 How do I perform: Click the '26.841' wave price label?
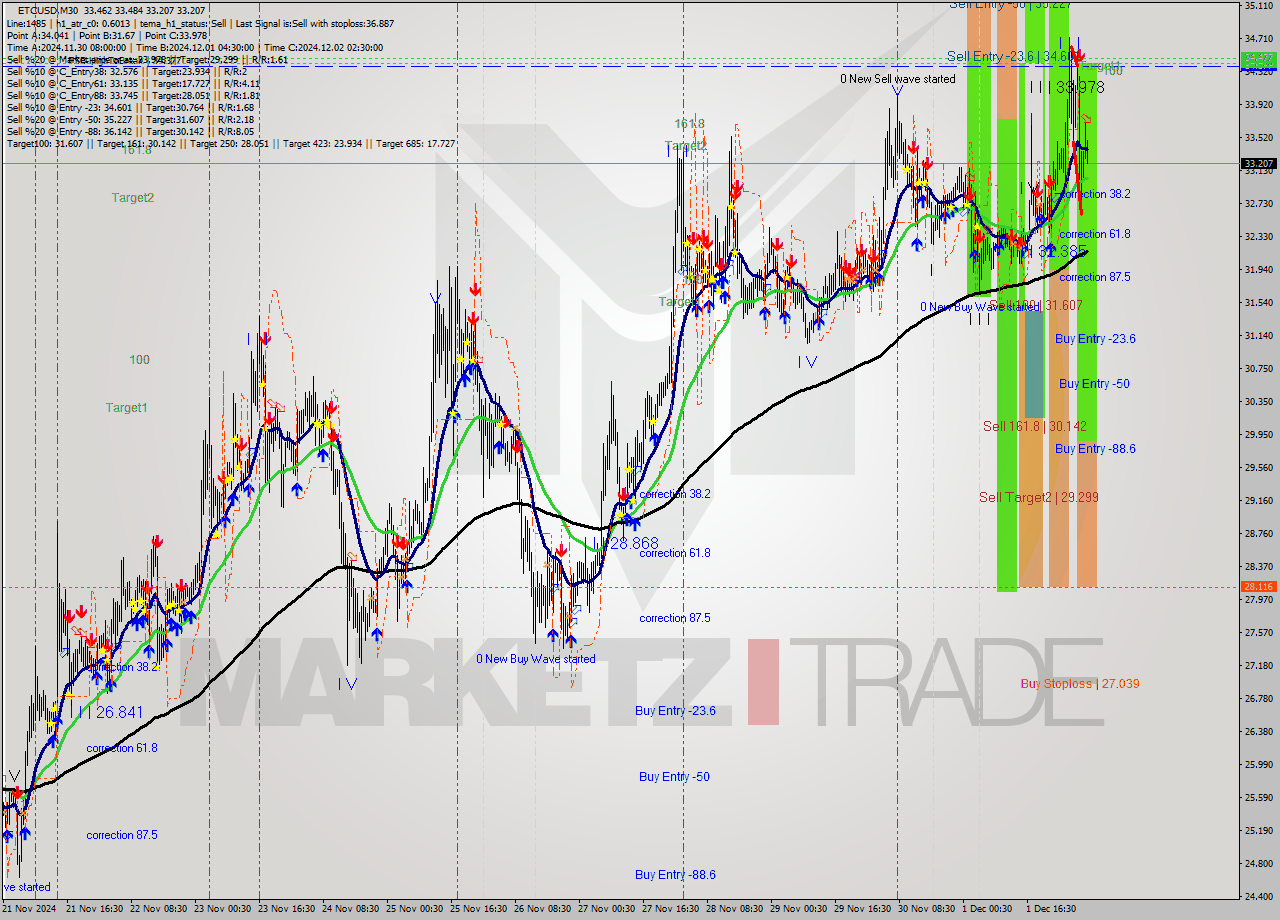(x=119, y=712)
